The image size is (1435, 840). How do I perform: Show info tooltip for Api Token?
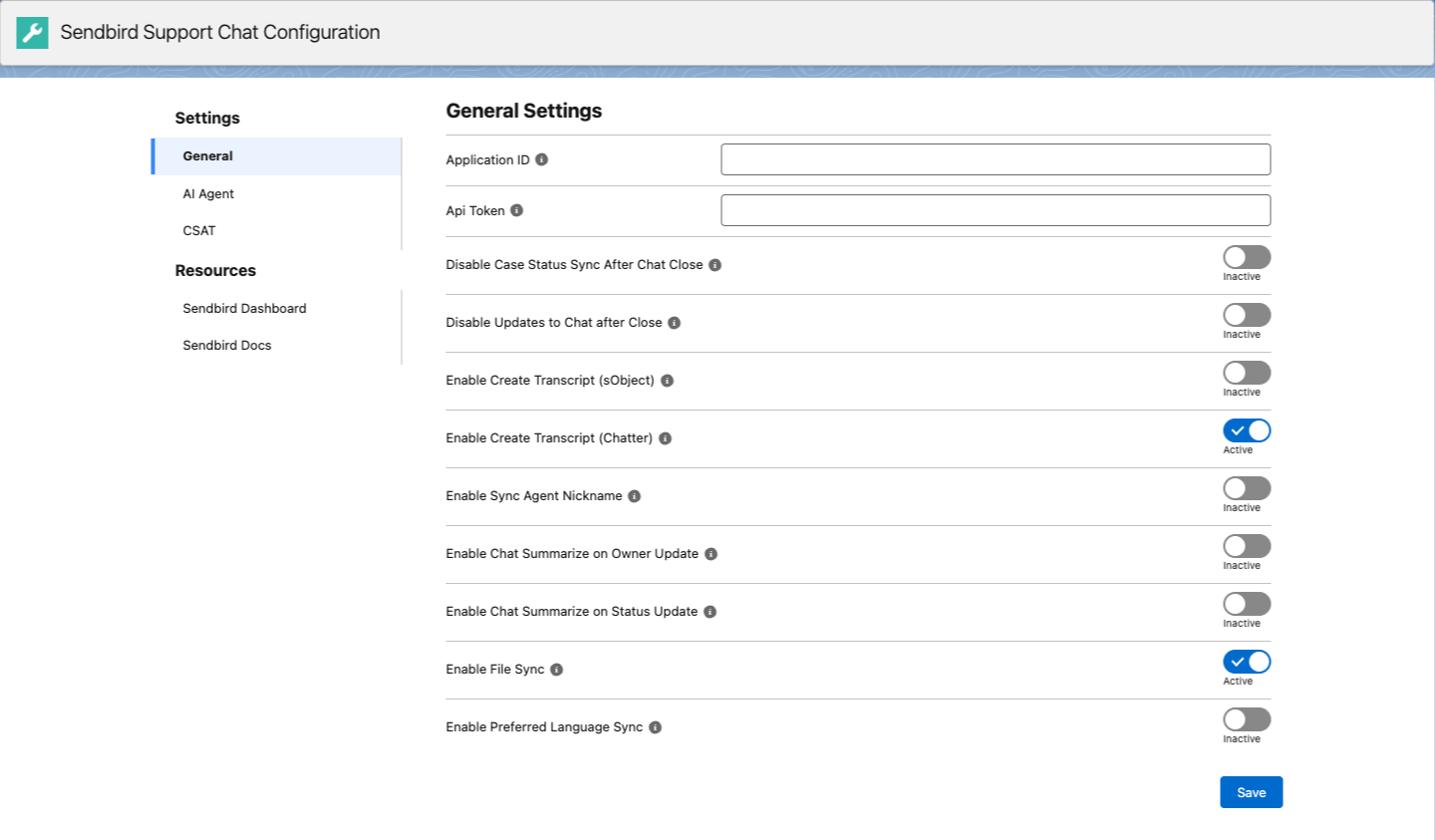pos(516,210)
